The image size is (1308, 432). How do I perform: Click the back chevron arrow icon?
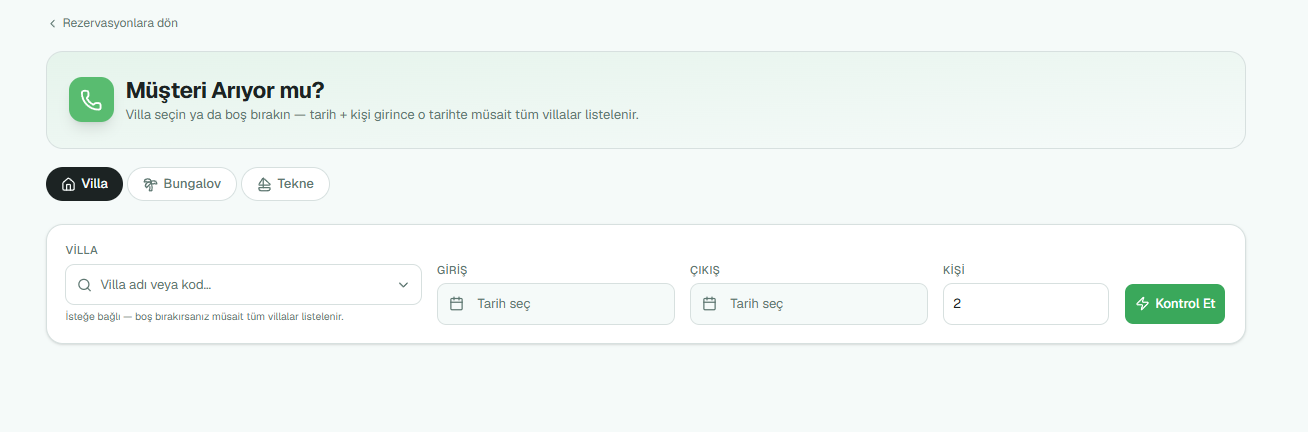pos(52,23)
